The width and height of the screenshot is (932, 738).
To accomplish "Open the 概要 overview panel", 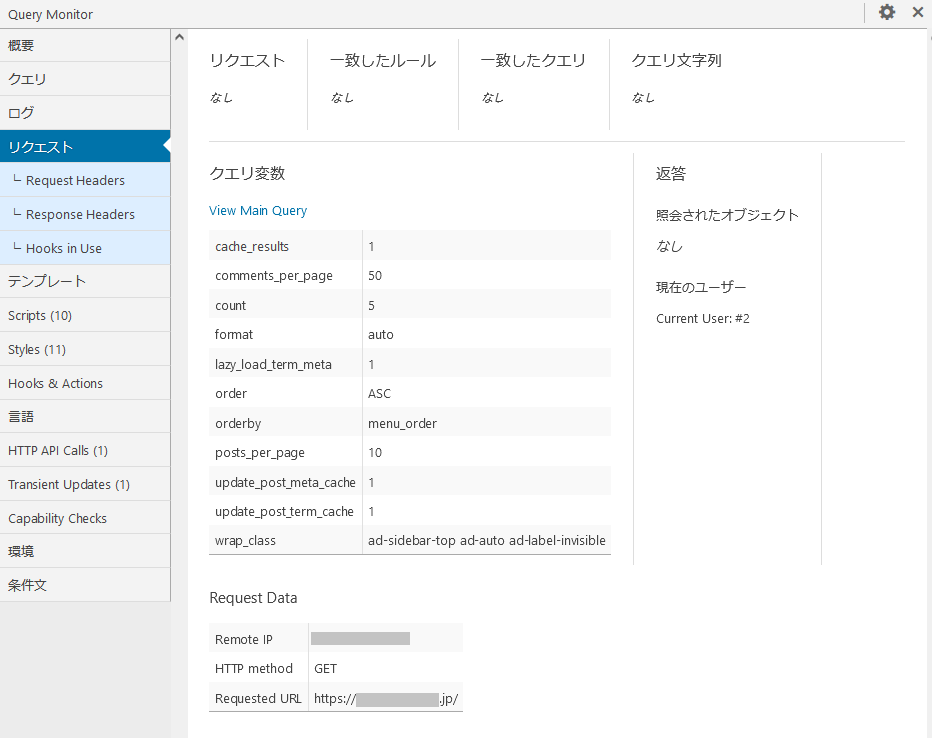I will (84, 45).
